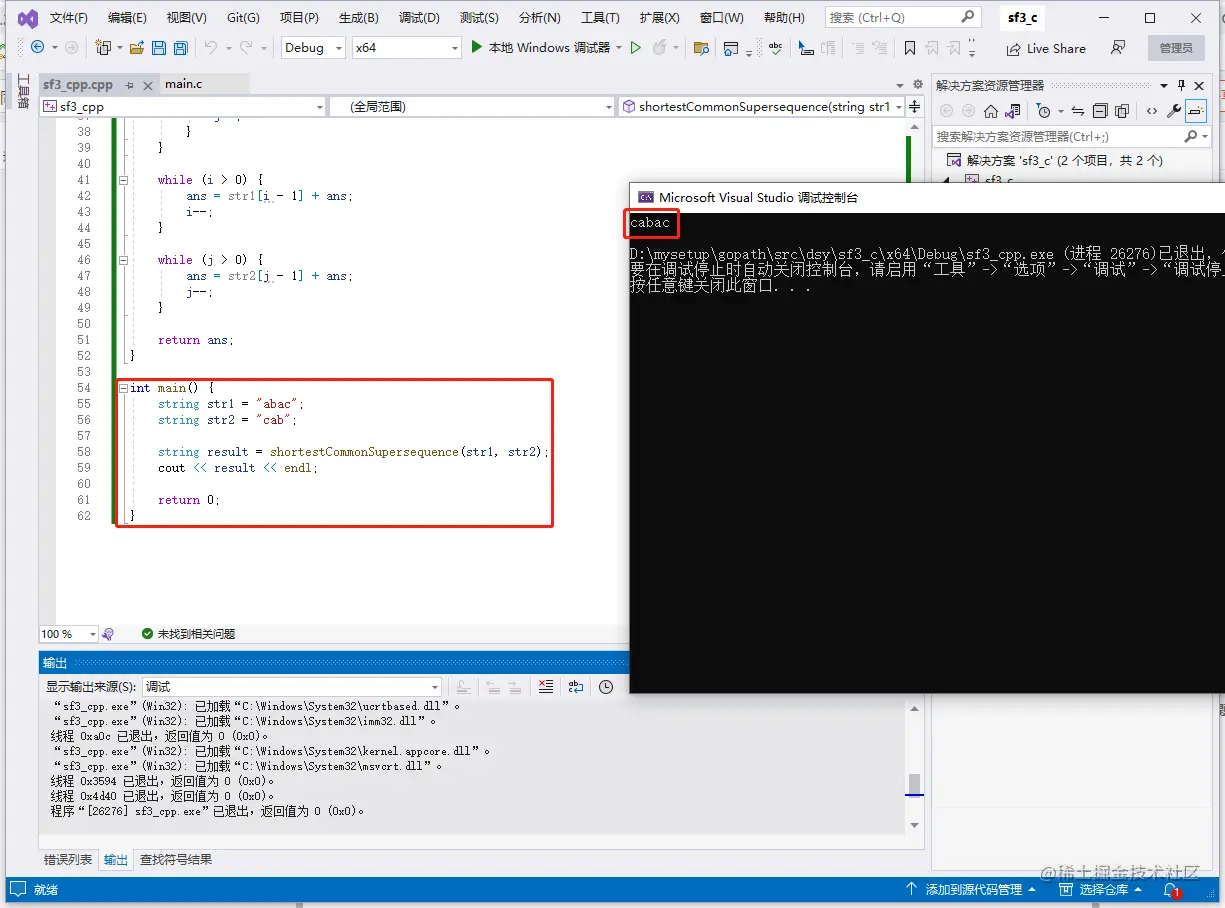This screenshot has width=1225, height=908.
Task: Click the new project icon in toolbar
Action: [103, 48]
